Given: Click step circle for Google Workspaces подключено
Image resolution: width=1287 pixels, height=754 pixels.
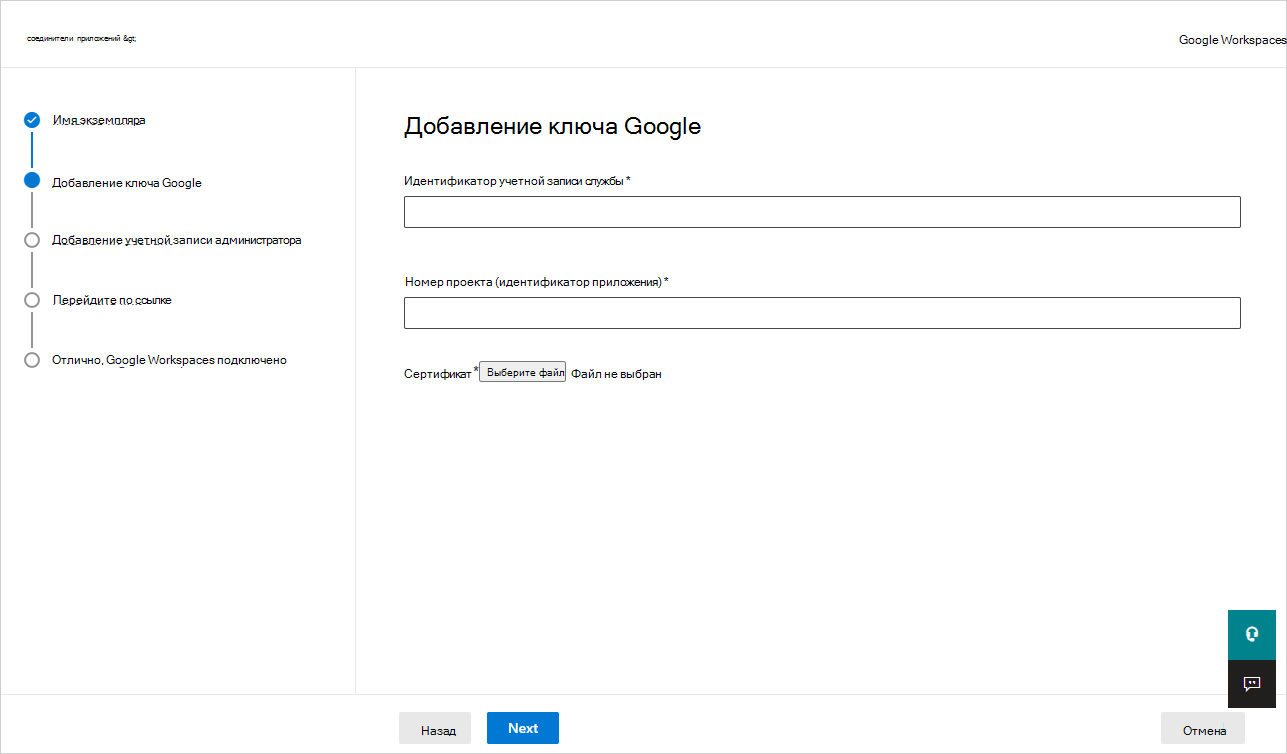Looking at the screenshot, I should 32,360.
